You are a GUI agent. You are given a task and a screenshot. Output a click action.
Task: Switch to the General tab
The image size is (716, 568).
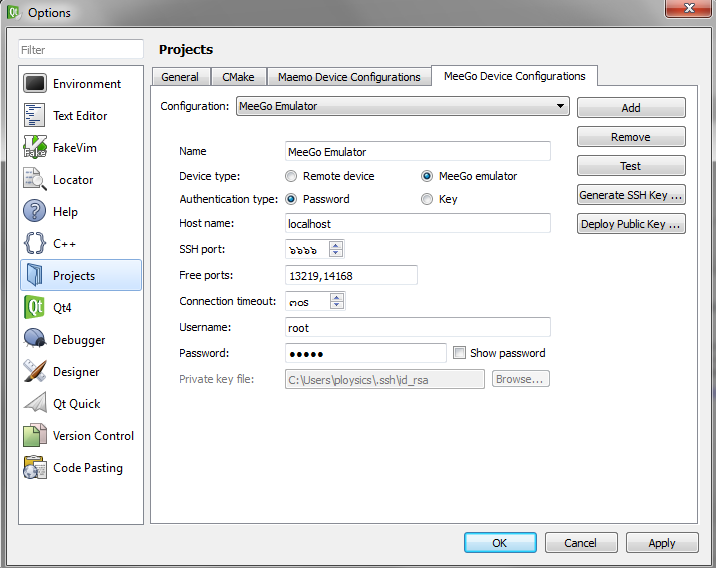pyautogui.click(x=180, y=77)
